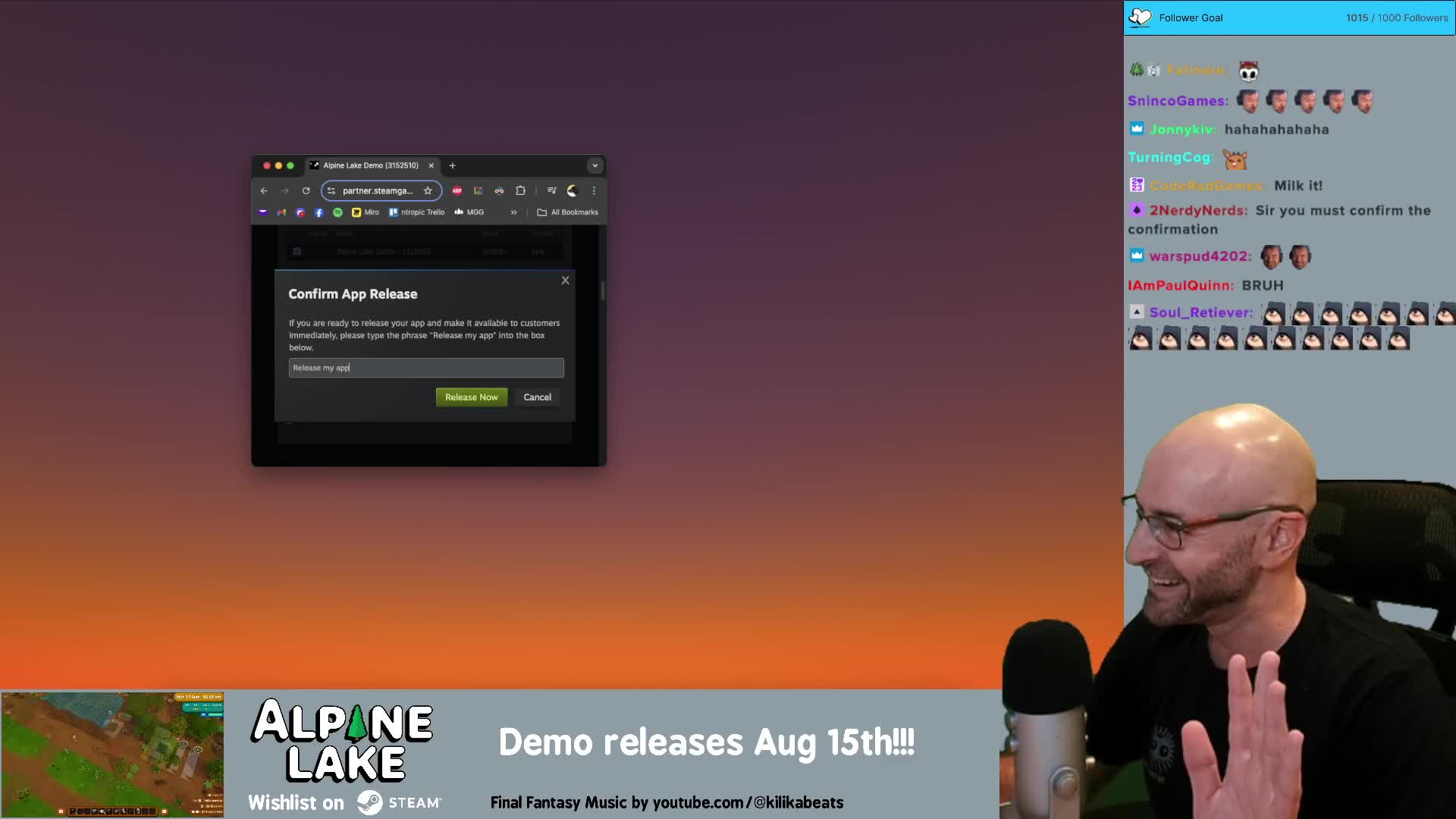Open the Extensions puzzle piece menu
This screenshot has width=1456, height=819.
tap(521, 191)
